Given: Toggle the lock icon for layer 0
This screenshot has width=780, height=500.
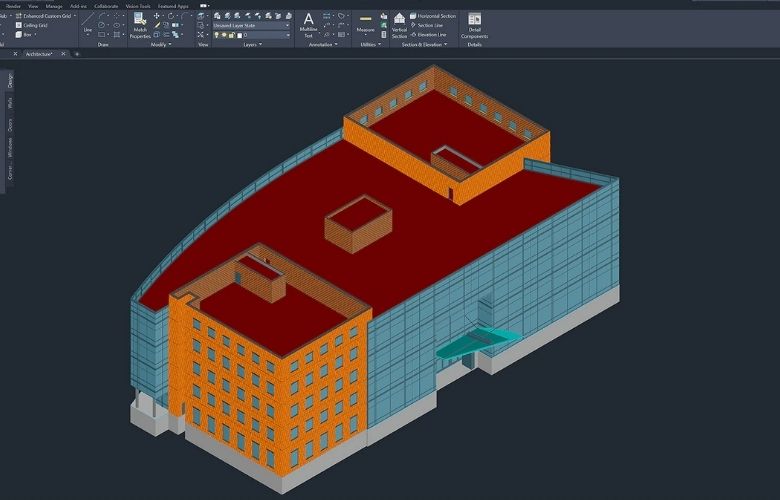Looking at the screenshot, I should click(x=231, y=35).
